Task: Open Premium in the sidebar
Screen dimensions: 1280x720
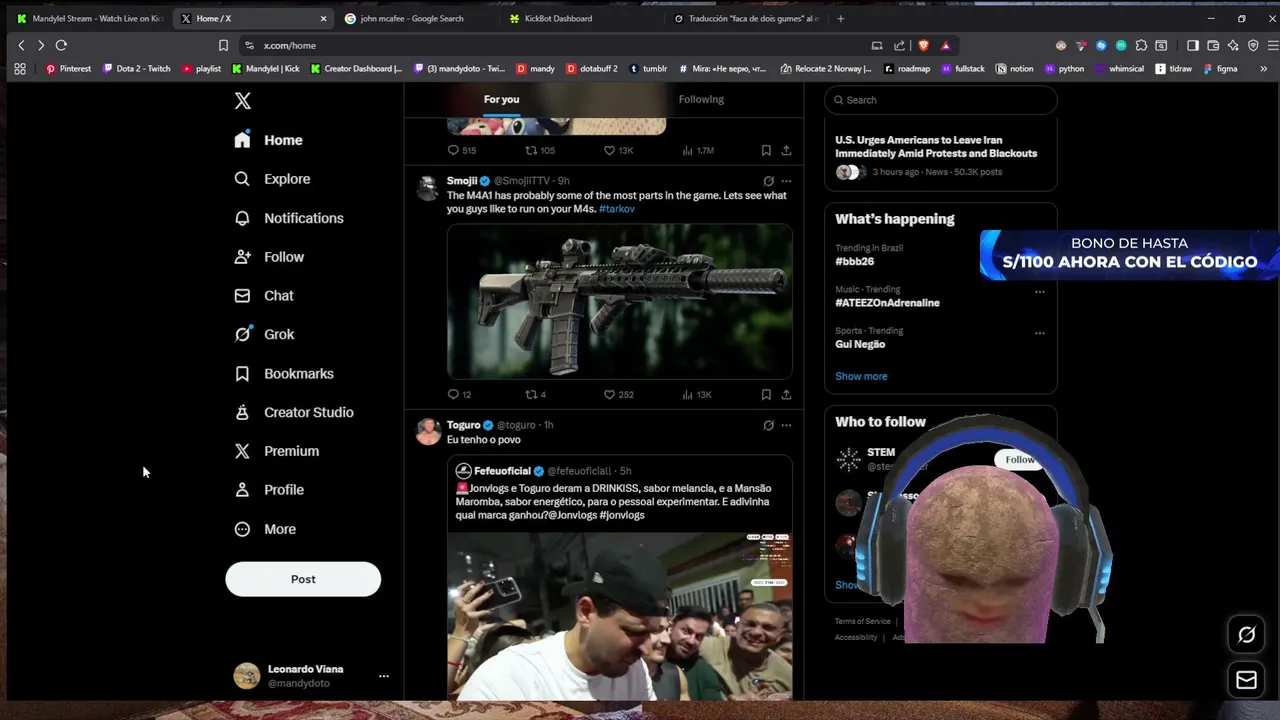Action: [276, 451]
